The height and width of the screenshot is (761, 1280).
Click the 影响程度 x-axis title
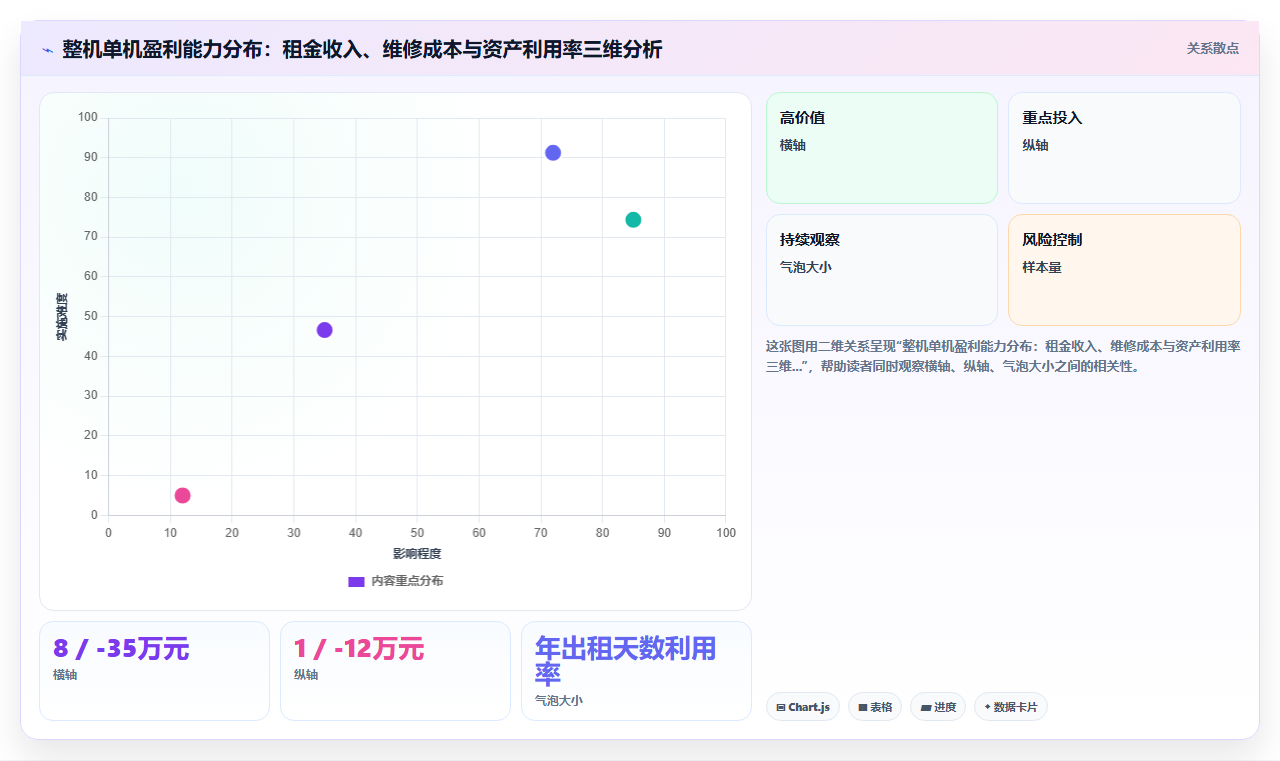tap(417, 554)
